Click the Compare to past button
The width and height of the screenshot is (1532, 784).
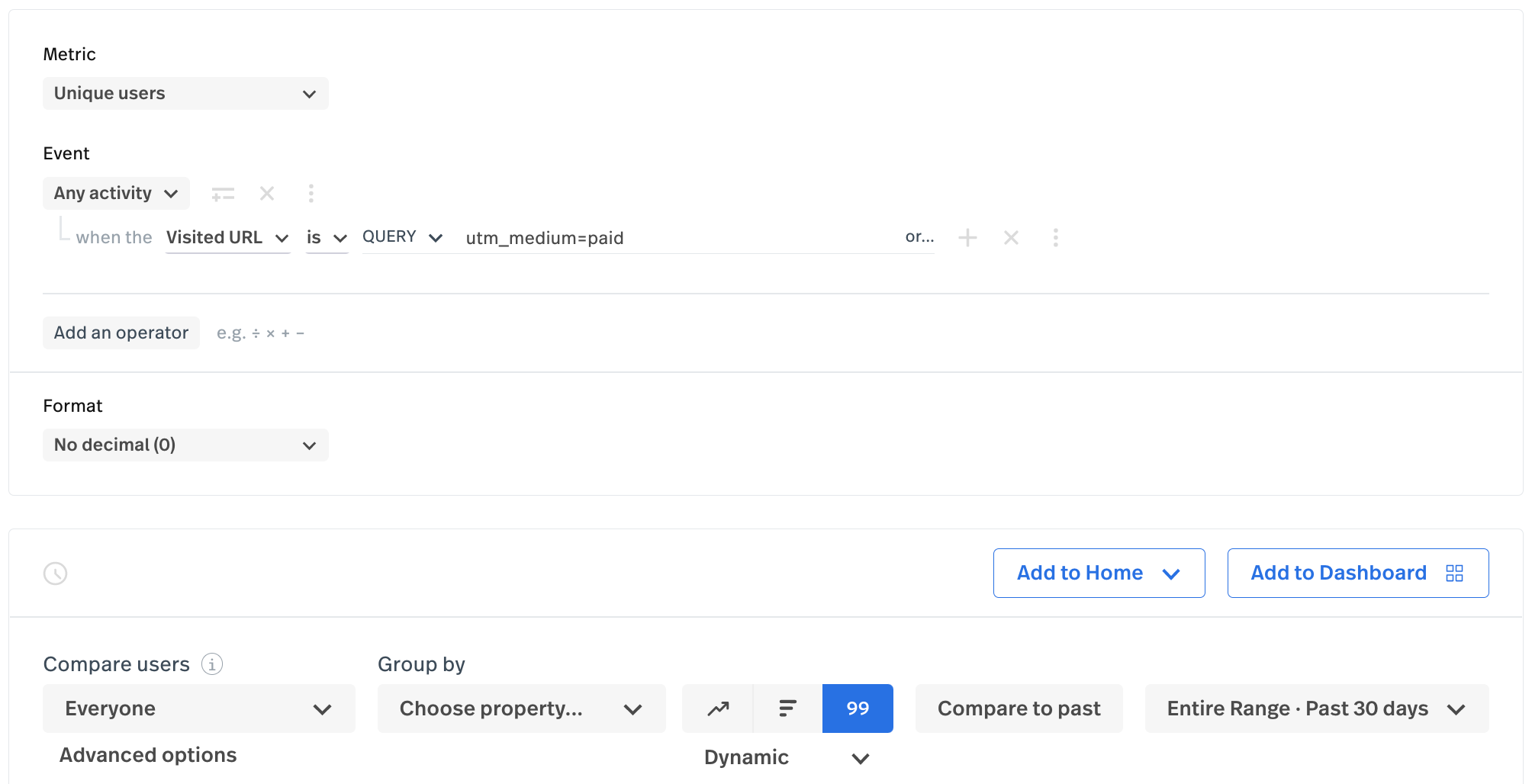point(1019,708)
